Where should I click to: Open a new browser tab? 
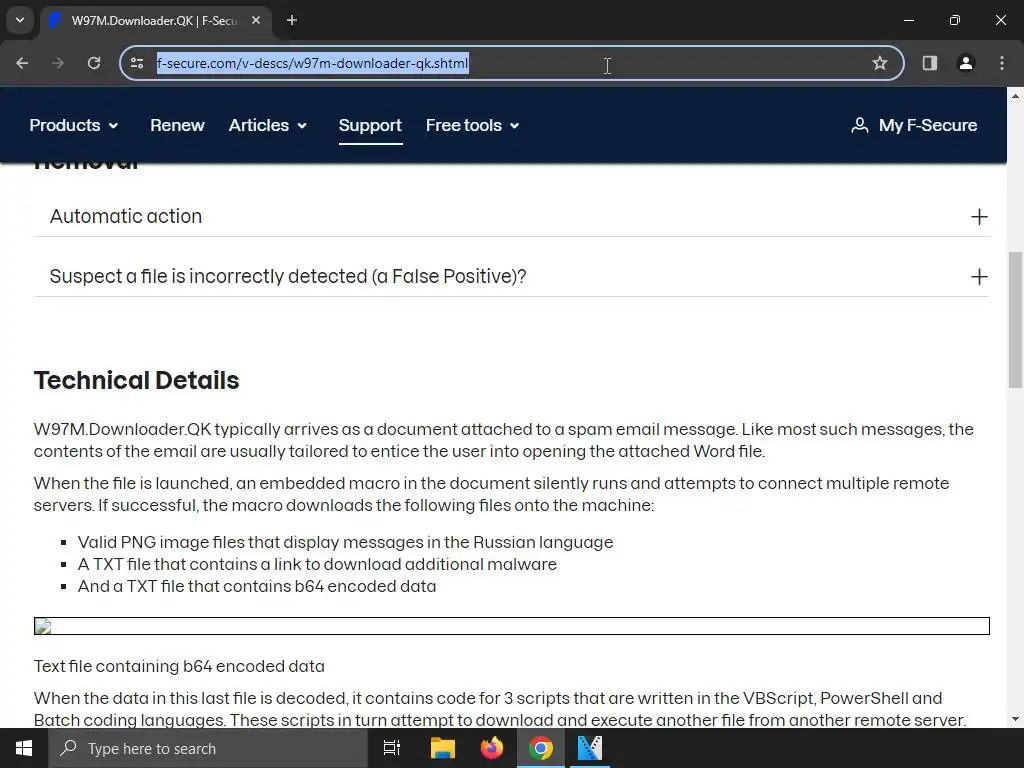tap(292, 20)
